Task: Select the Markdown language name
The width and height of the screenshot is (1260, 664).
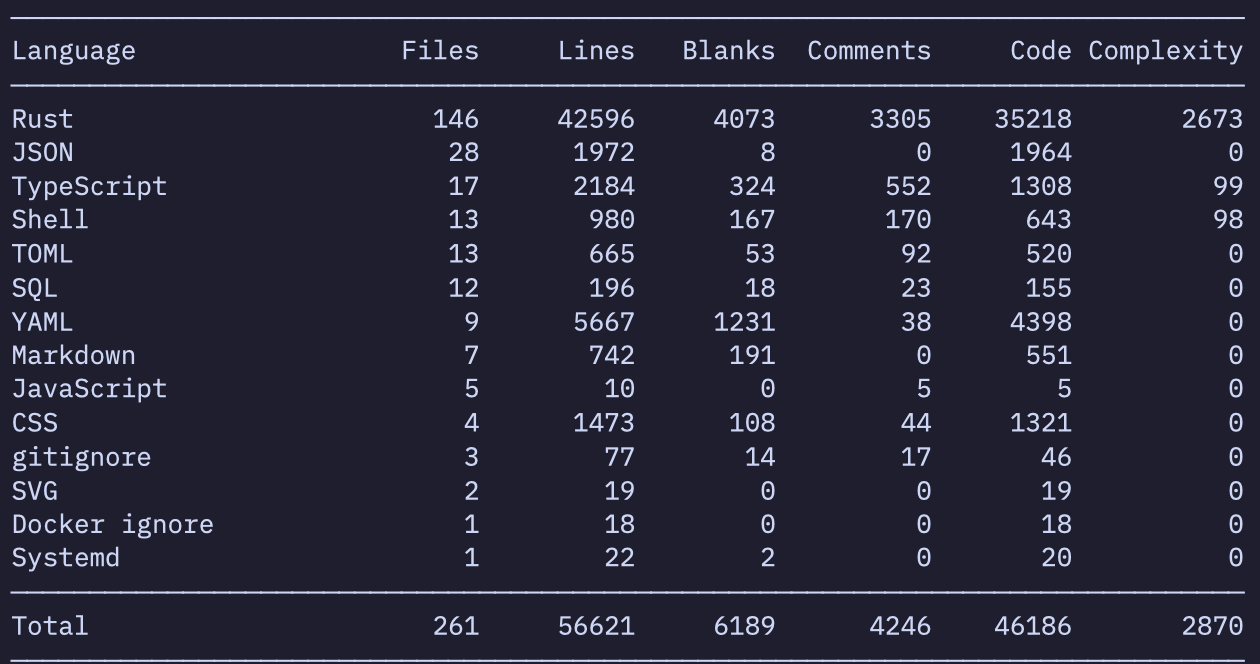Action: (x=73, y=355)
